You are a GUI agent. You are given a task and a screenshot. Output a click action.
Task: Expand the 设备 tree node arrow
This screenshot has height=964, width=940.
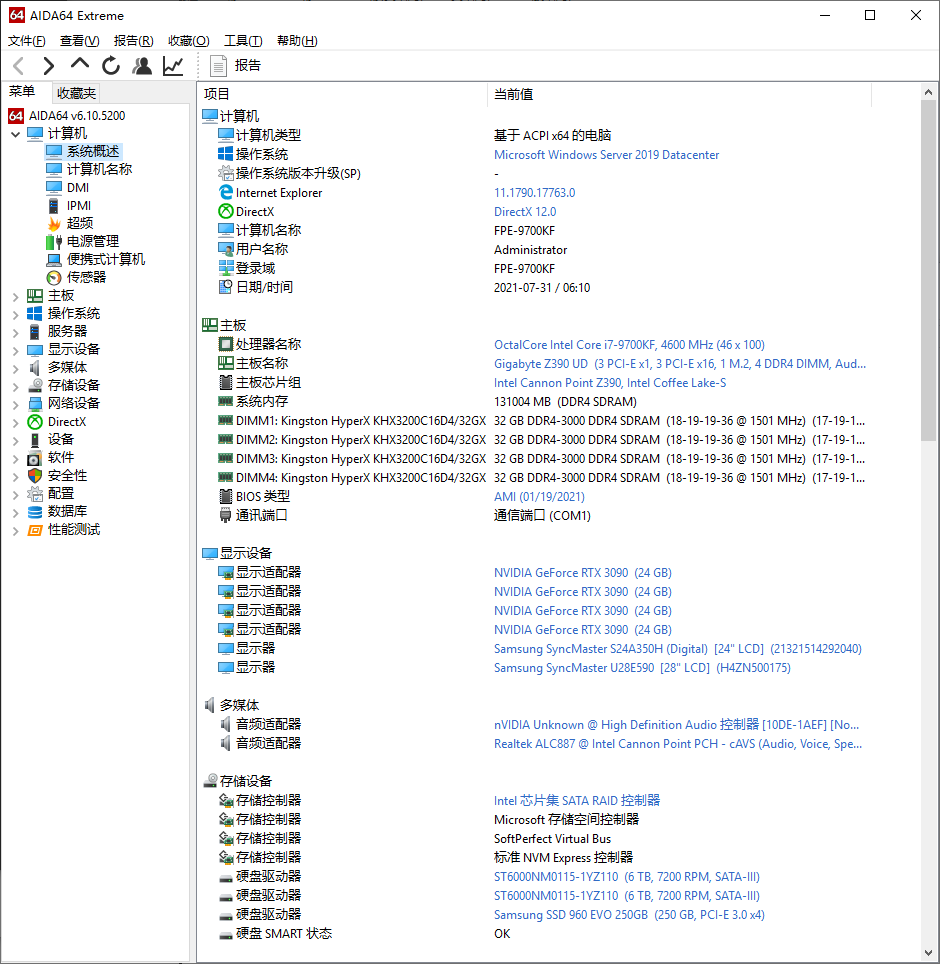coord(15,440)
